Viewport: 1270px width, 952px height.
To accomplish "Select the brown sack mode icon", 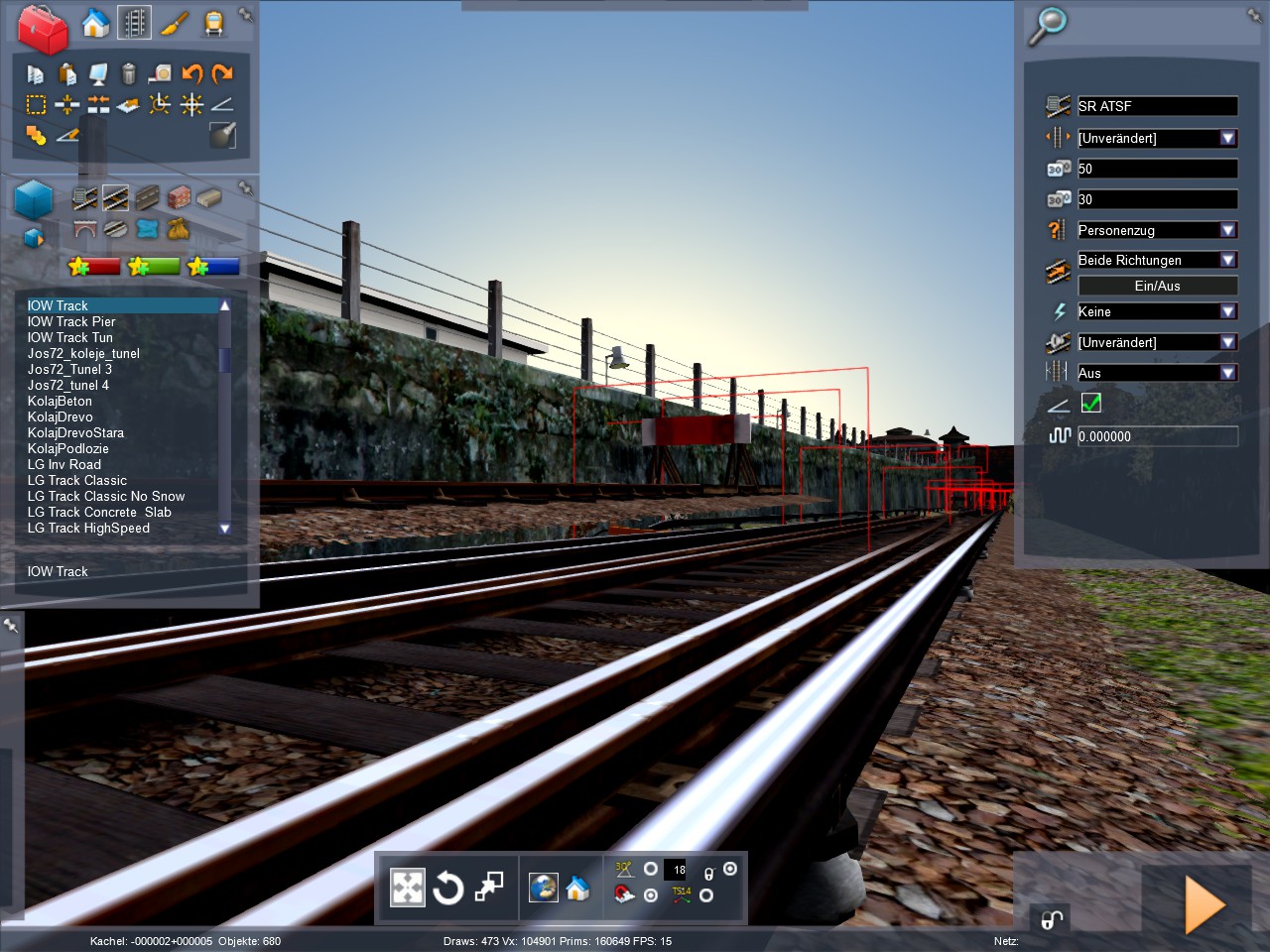I will point(179,229).
